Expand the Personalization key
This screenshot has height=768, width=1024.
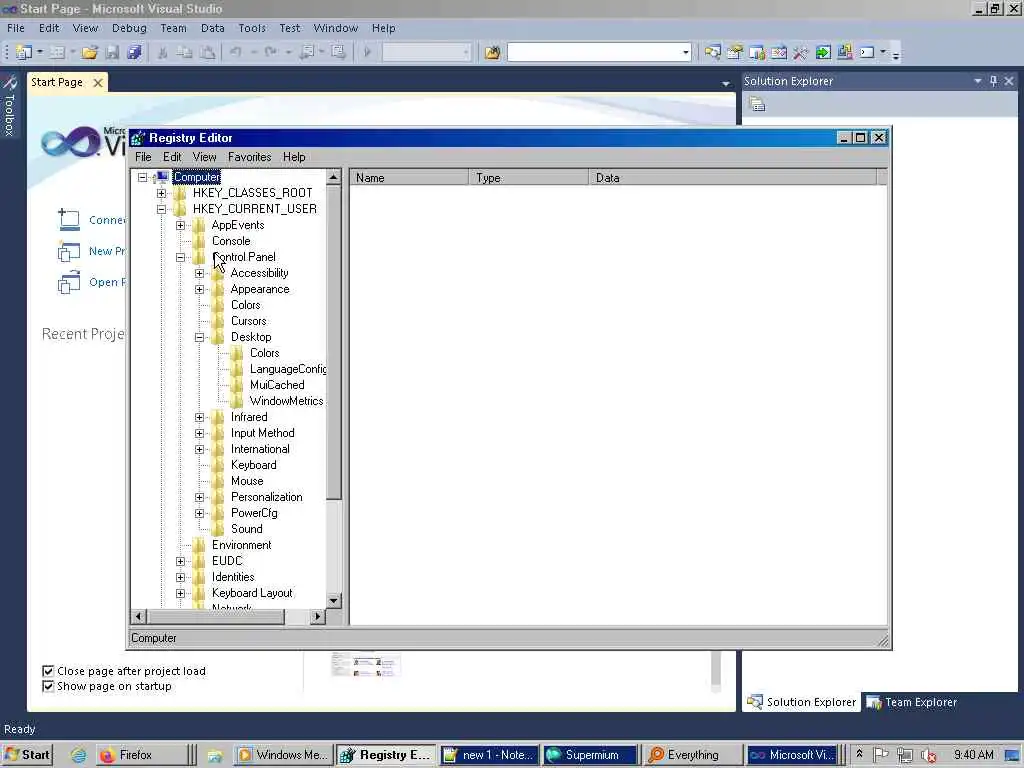click(x=199, y=497)
